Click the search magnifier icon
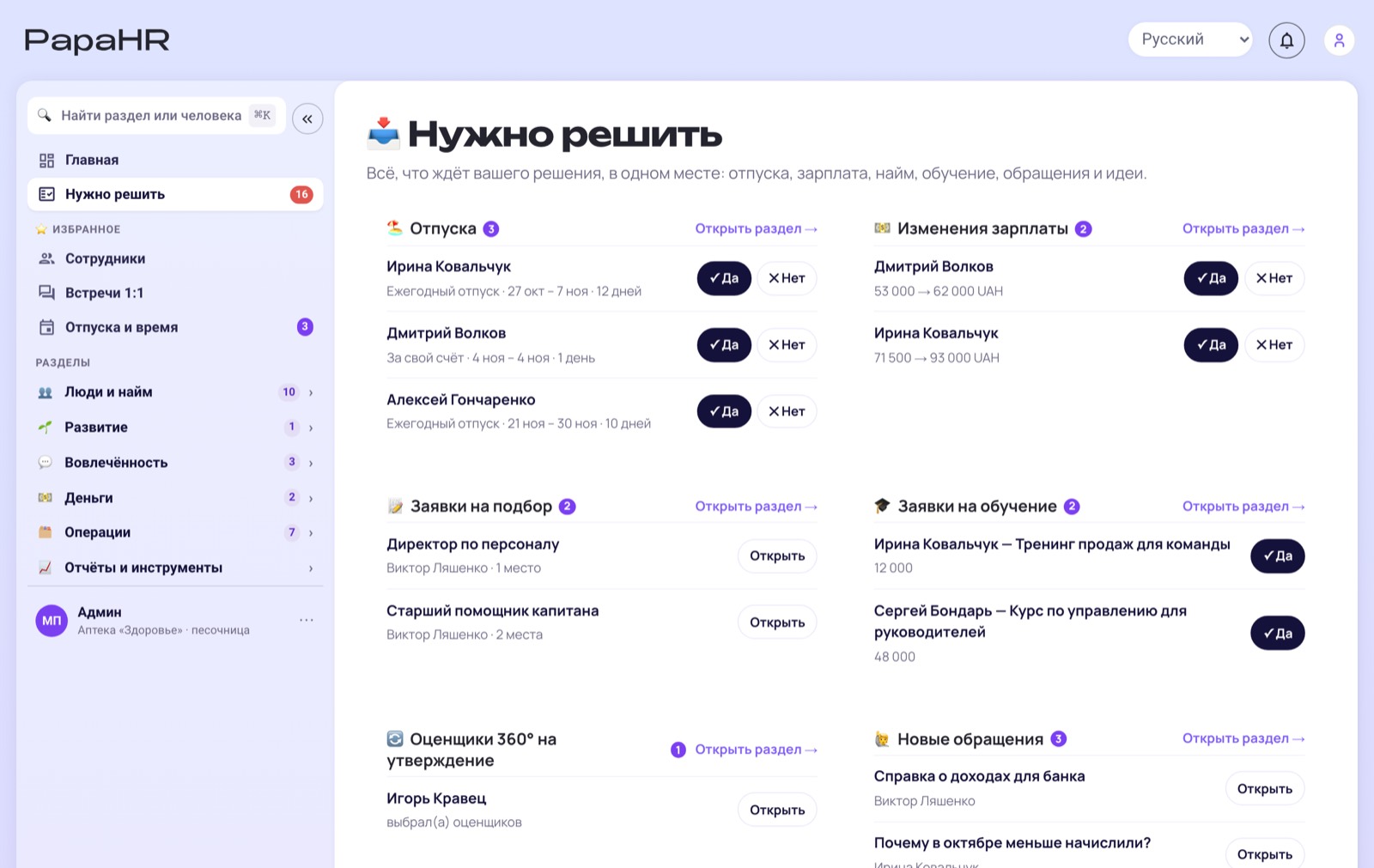 coord(45,115)
